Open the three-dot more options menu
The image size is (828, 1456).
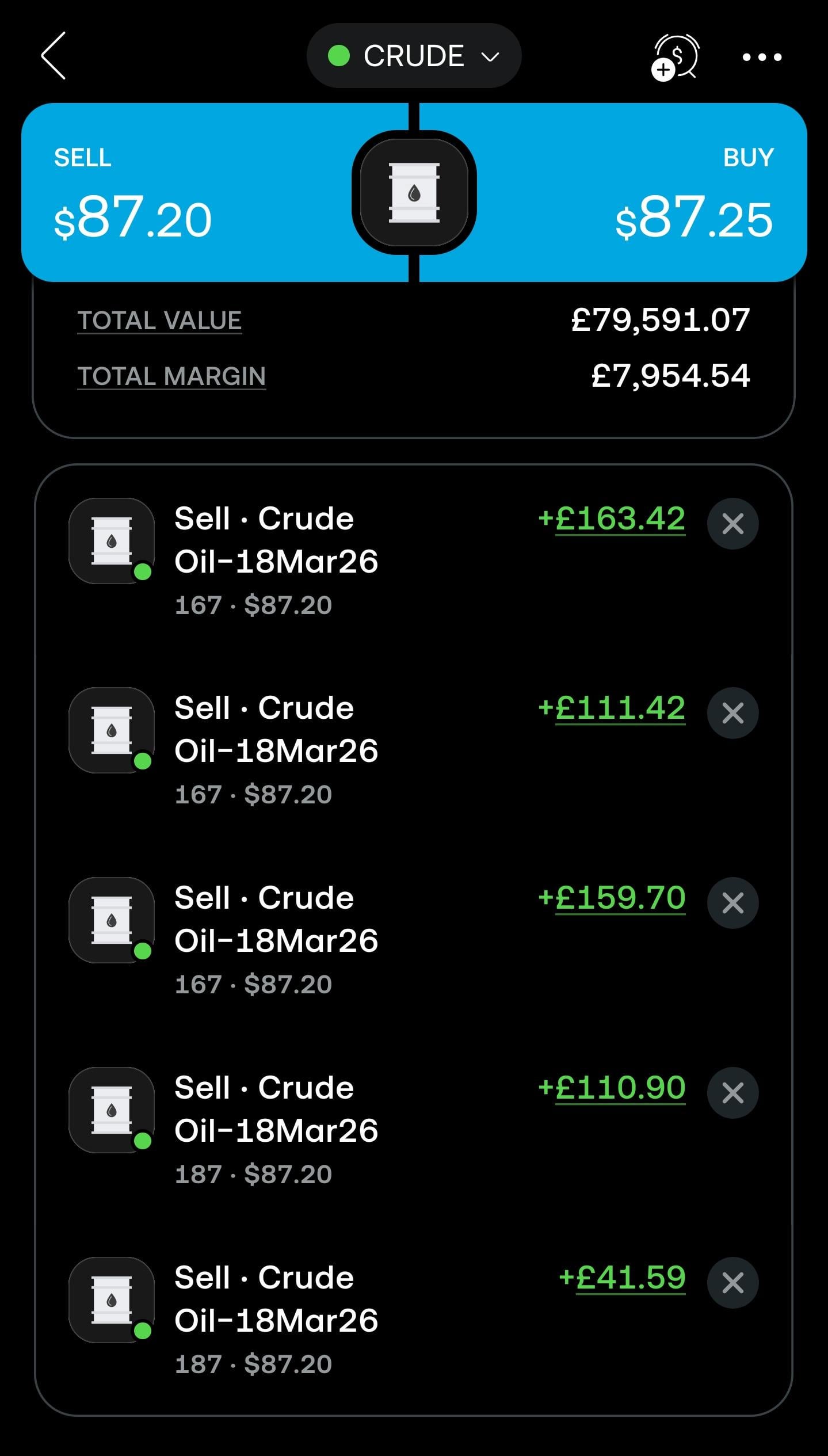(x=761, y=57)
